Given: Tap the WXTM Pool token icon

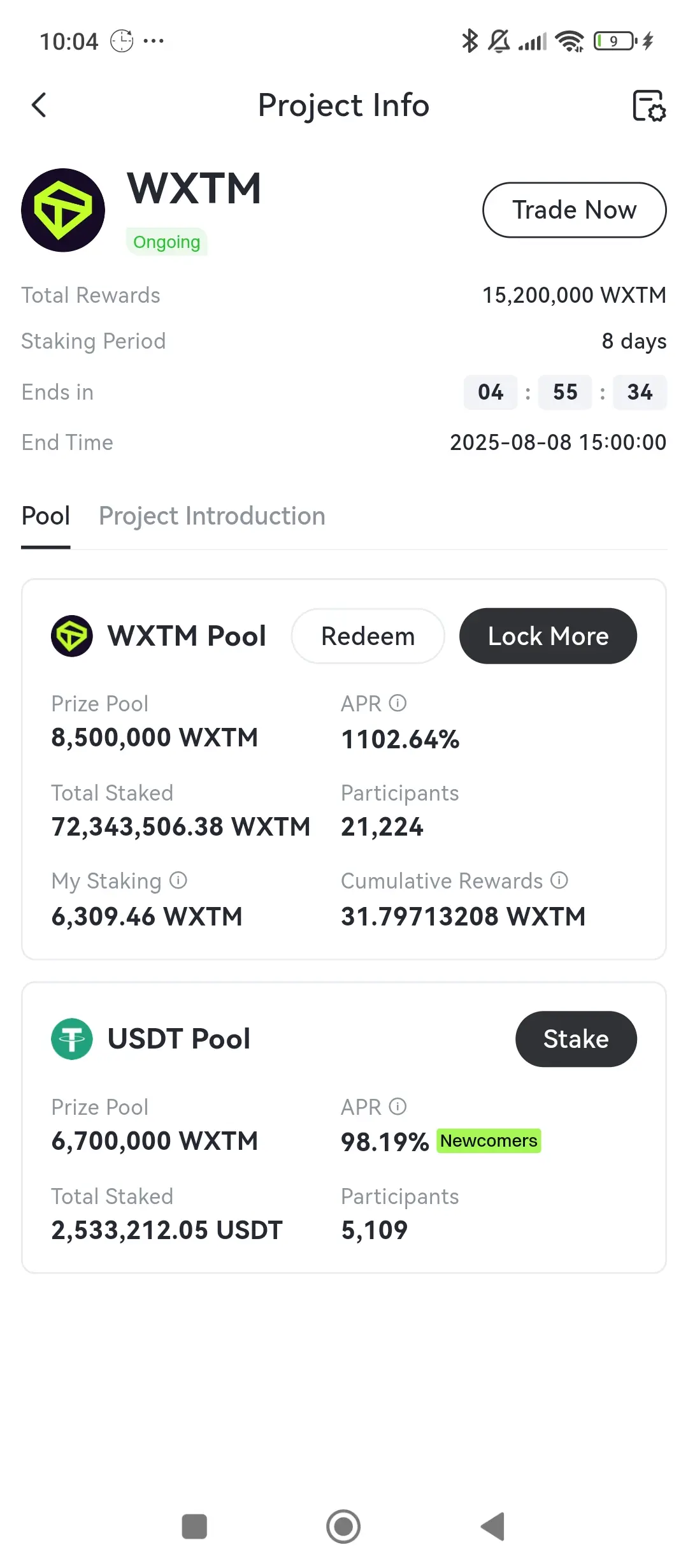Looking at the screenshot, I should tap(72, 636).
